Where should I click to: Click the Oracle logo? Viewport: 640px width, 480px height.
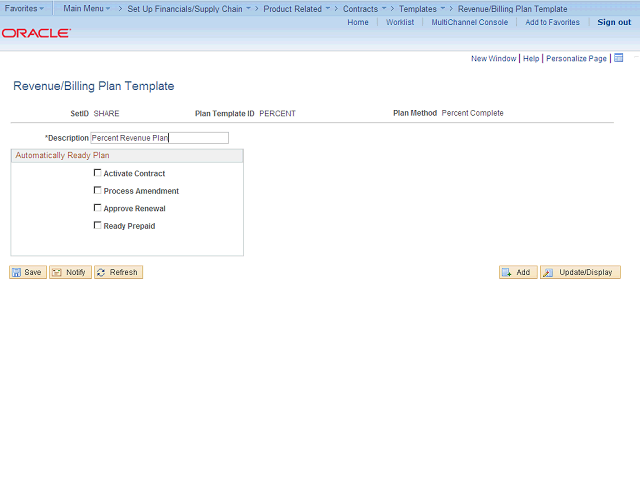pos(36,33)
